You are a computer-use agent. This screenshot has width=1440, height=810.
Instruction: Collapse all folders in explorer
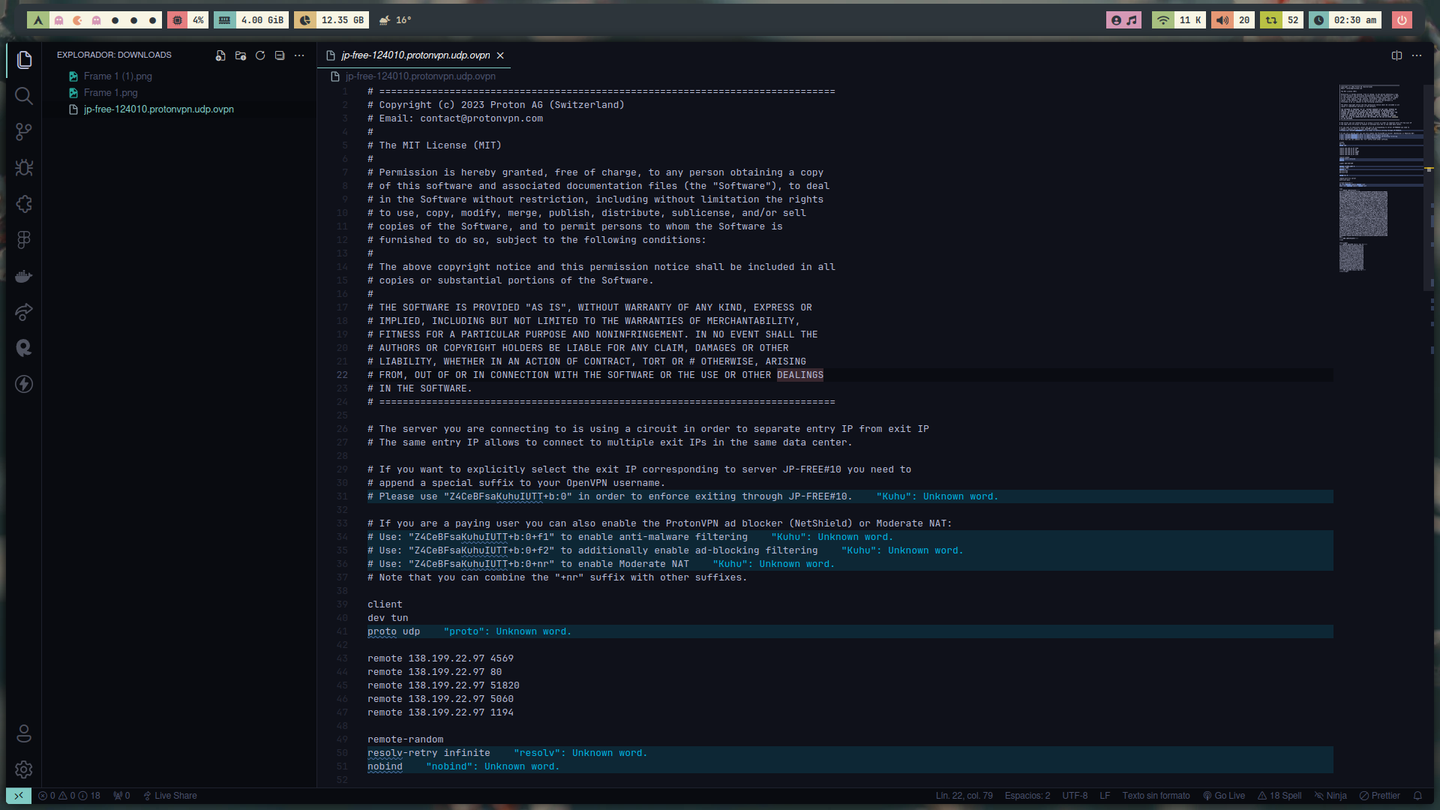(280, 56)
